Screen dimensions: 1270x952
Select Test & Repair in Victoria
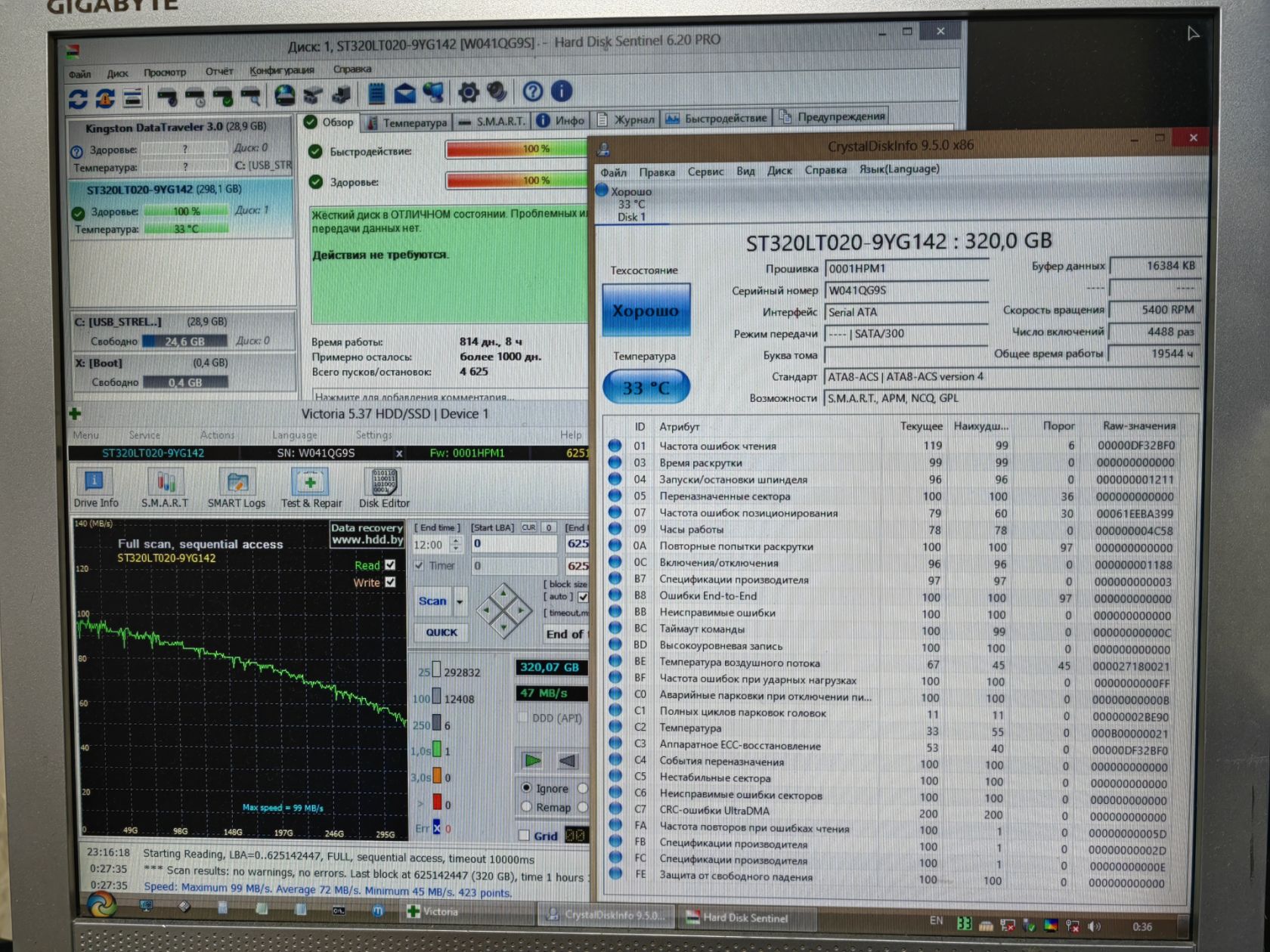(311, 488)
